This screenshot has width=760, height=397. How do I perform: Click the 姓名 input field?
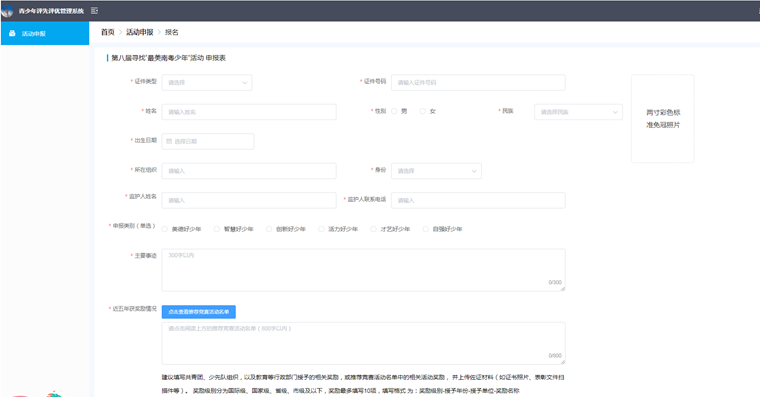click(x=249, y=112)
